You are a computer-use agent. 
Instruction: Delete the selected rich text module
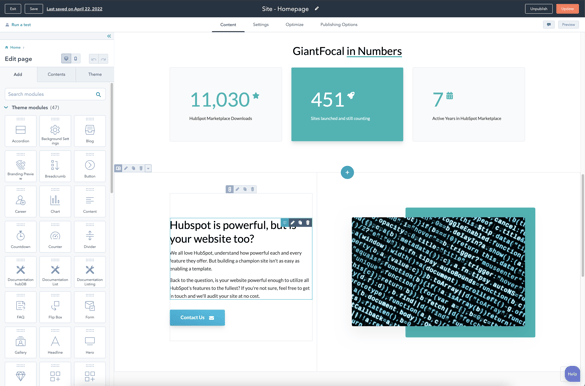point(308,223)
